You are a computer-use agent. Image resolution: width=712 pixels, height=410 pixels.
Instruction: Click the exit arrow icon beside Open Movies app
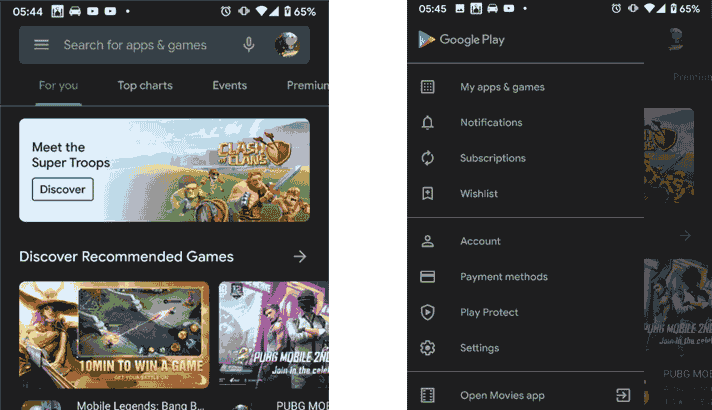coord(623,395)
